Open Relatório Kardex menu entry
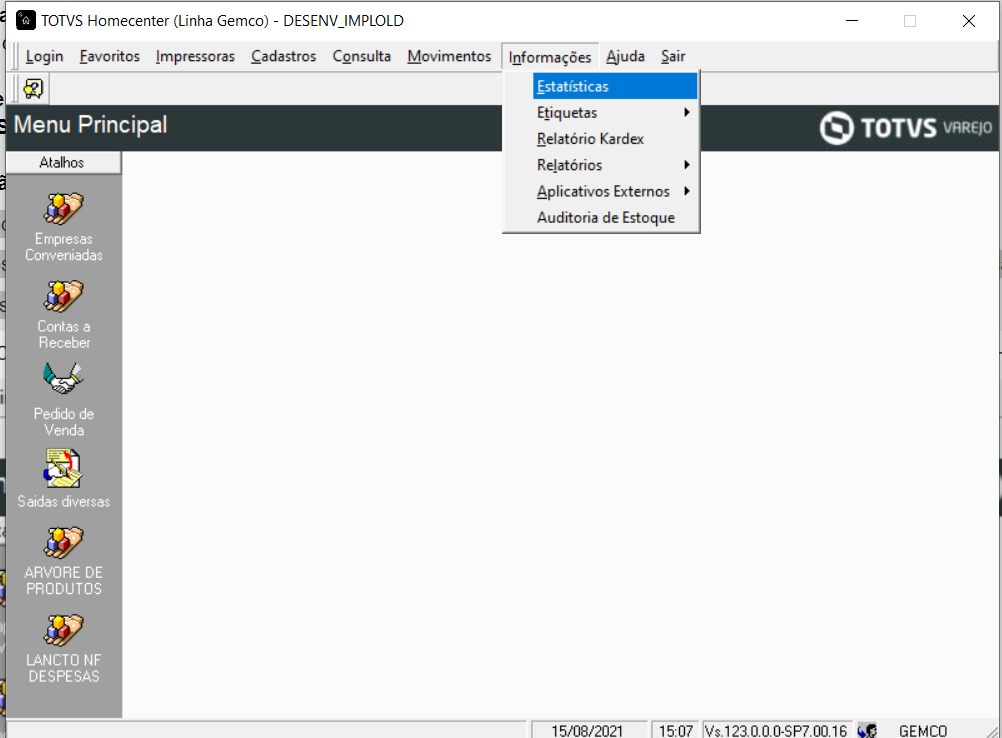The height and width of the screenshot is (738, 1002). [x=615, y=139]
